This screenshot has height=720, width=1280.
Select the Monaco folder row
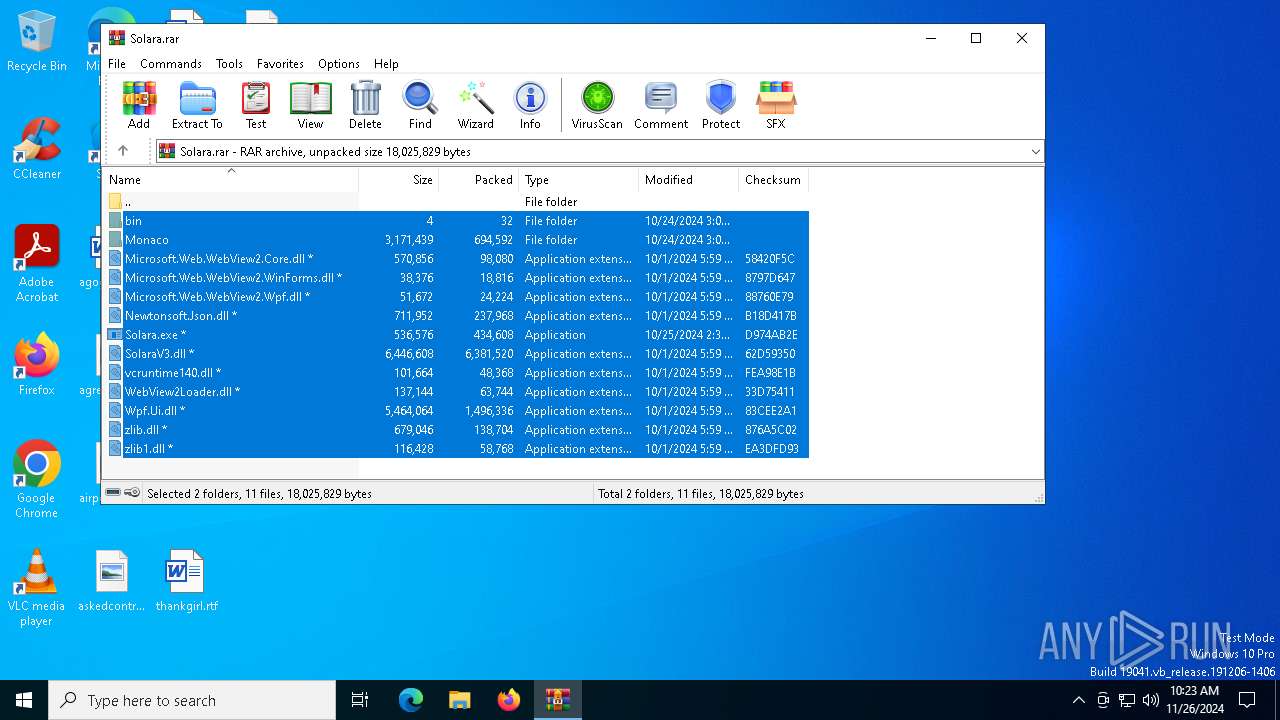click(x=456, y=239)
